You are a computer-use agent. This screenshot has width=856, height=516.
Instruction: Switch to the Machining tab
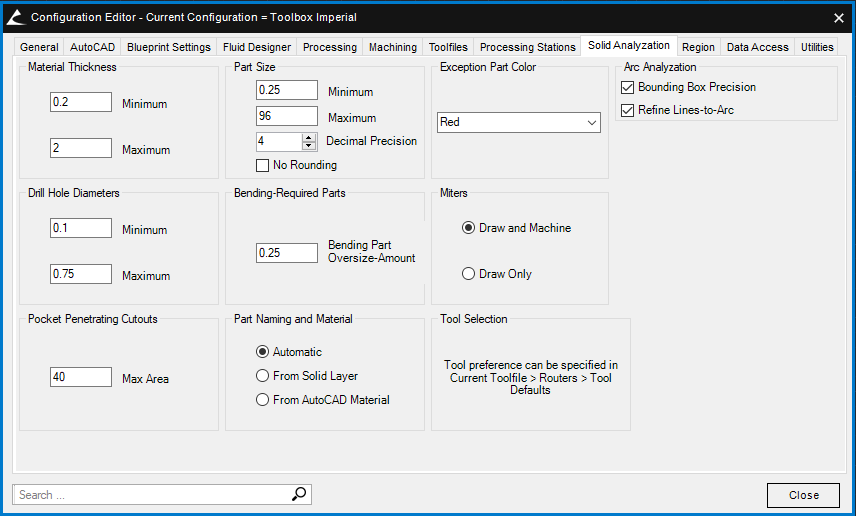(x=392, y=47)
